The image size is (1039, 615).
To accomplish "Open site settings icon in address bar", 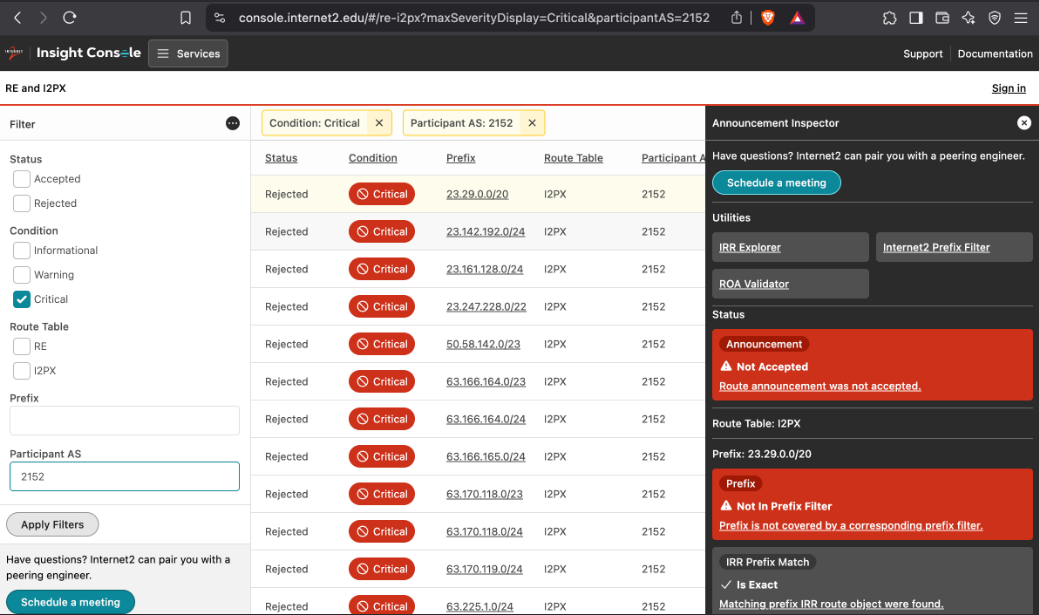I will (220, 18).
